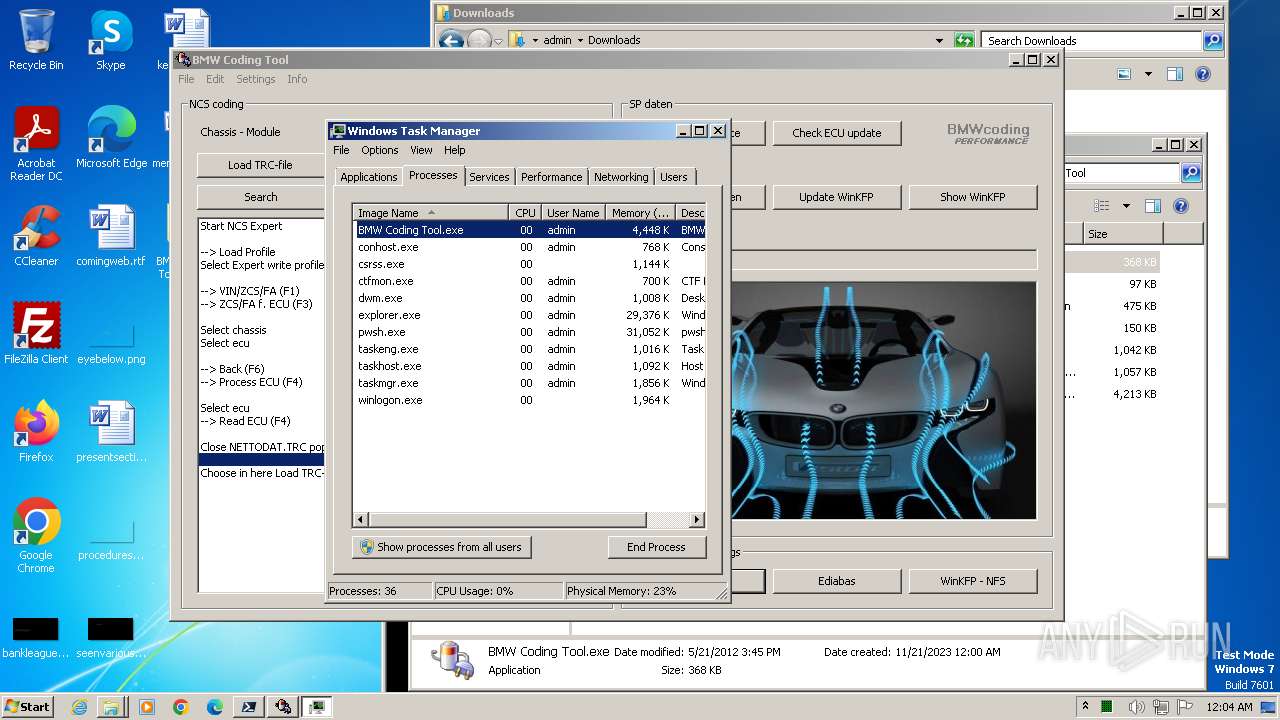Switch to the Applications tab
This screenshot has height=720, width=1280.
(x=368, y=177)
